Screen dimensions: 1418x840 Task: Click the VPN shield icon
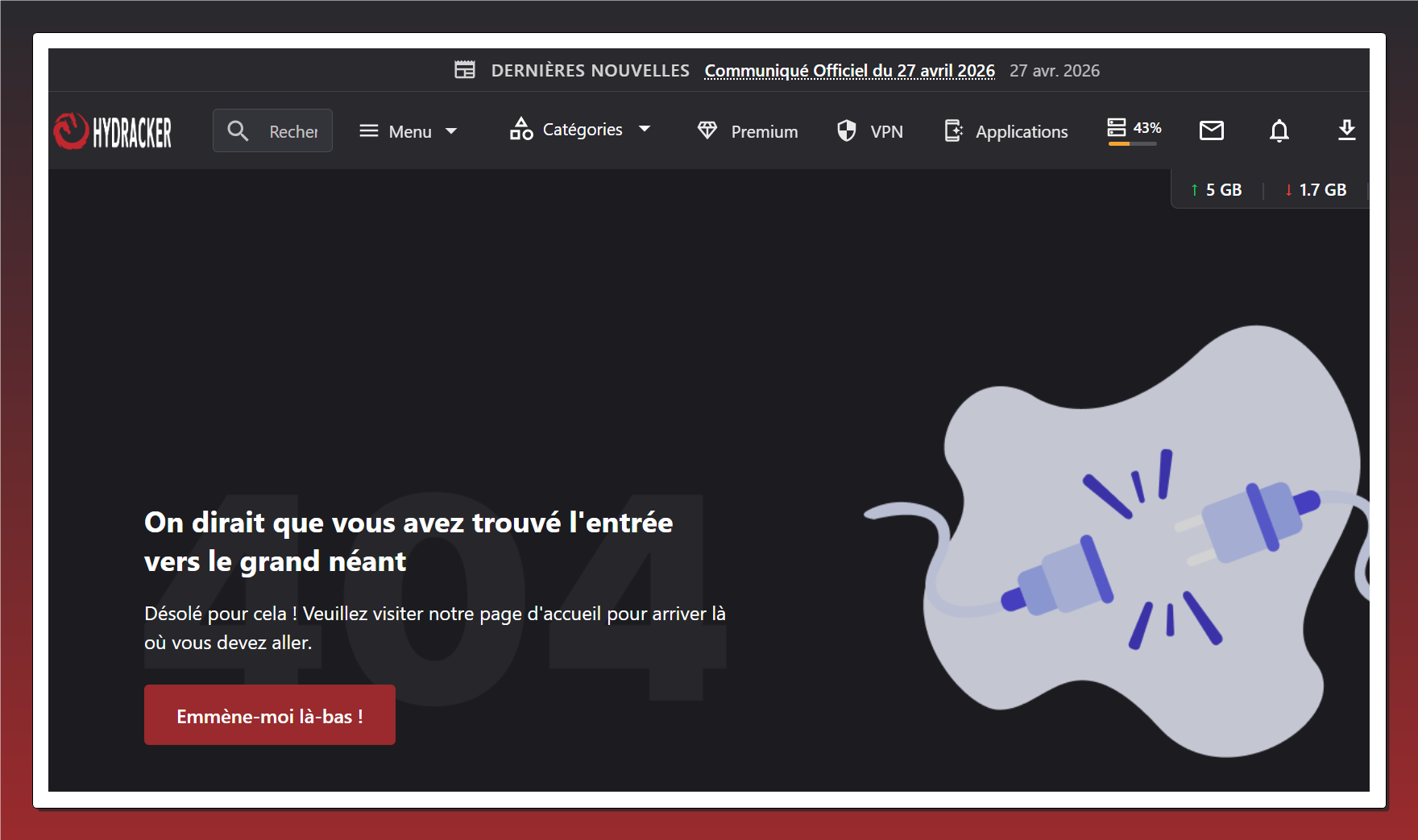[845, 130]
